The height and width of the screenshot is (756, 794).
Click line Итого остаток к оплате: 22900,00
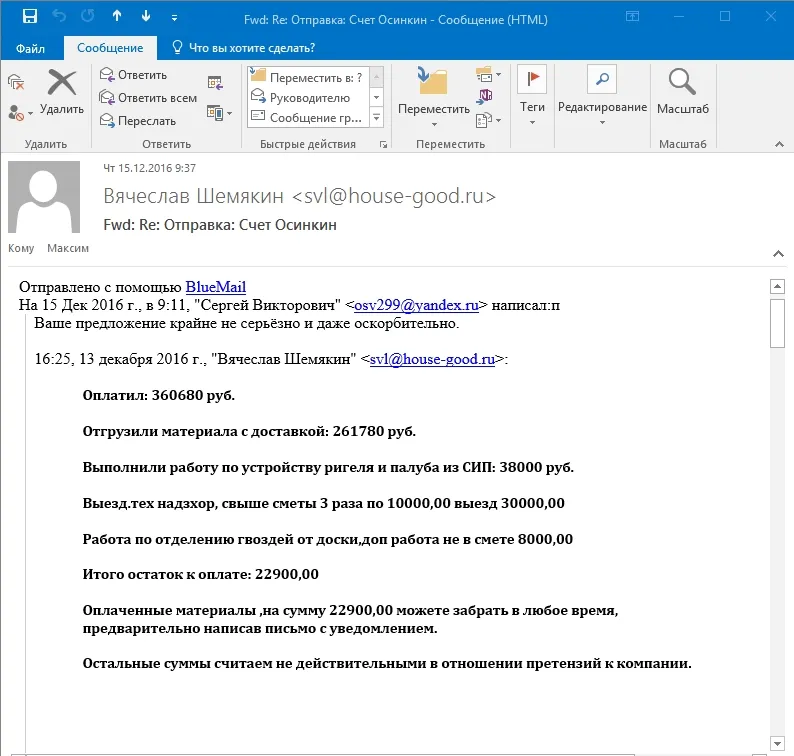point(201,574)
